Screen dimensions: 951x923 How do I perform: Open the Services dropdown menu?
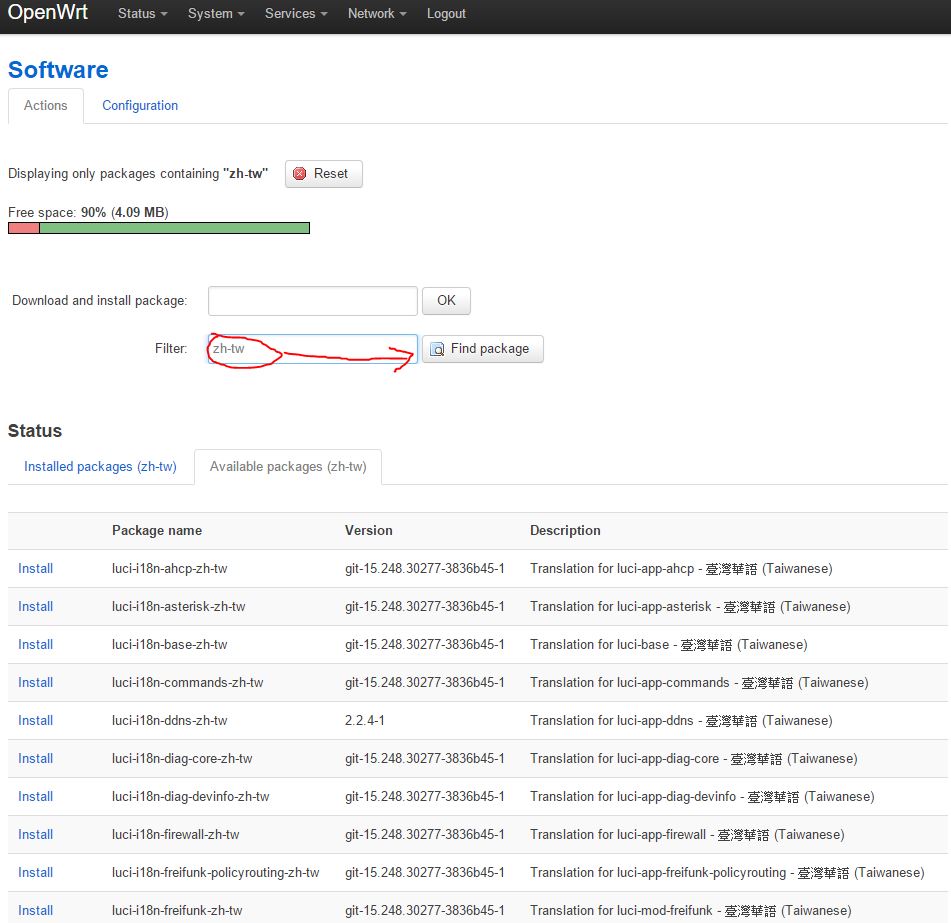pyautogui.click(x=296, y=13)
